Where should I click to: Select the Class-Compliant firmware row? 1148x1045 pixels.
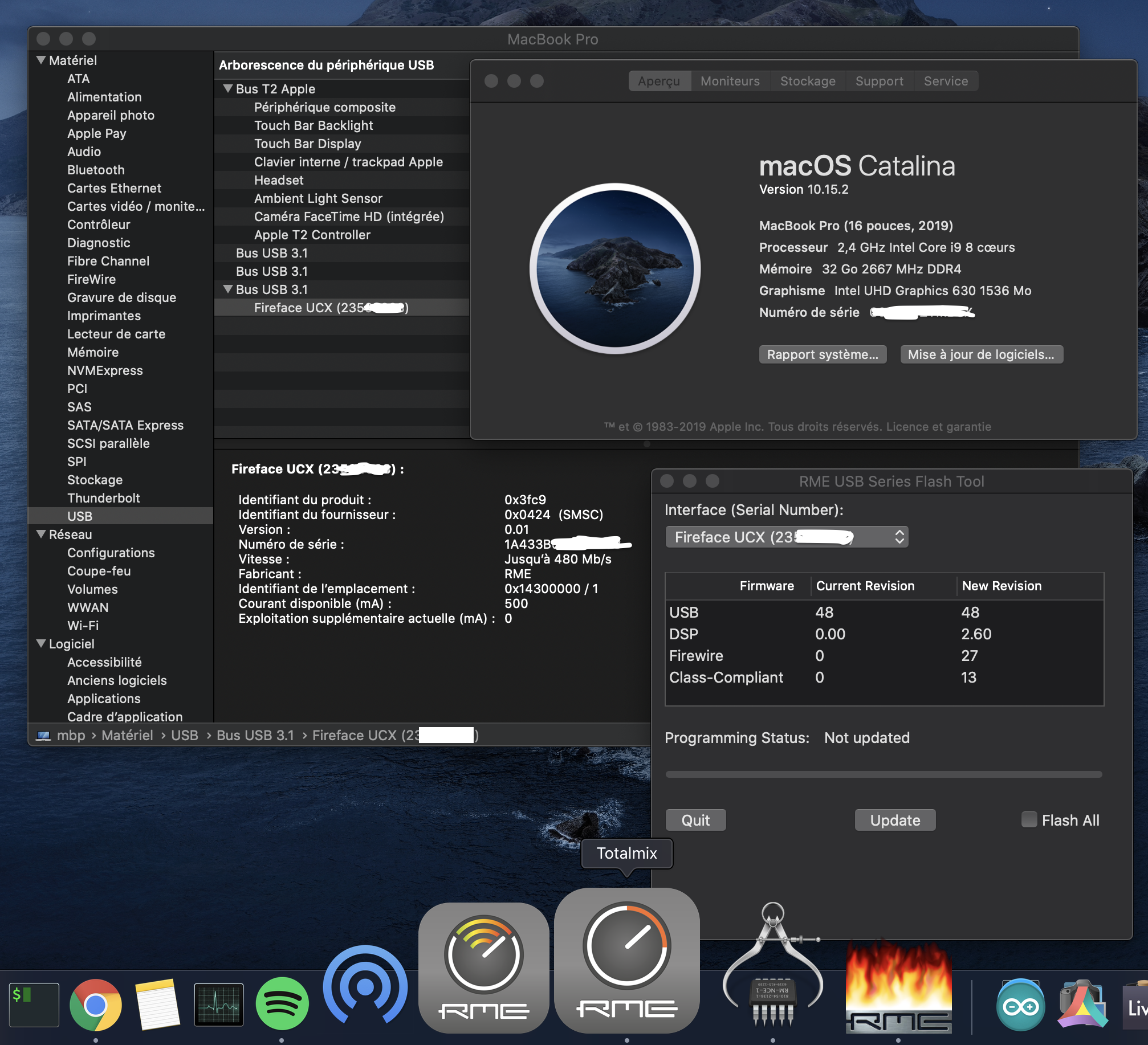click(884, 677)
